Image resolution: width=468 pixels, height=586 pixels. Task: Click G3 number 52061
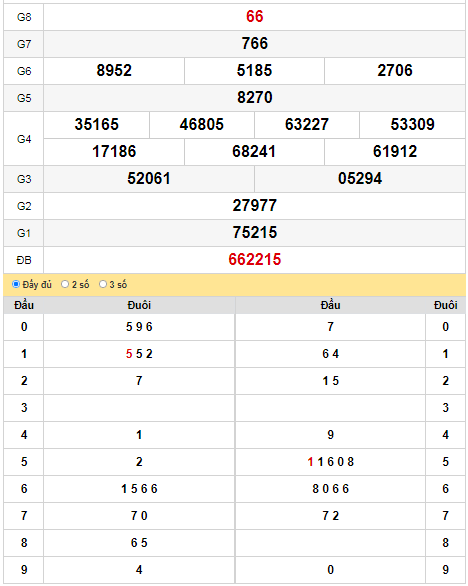point(149,179)
